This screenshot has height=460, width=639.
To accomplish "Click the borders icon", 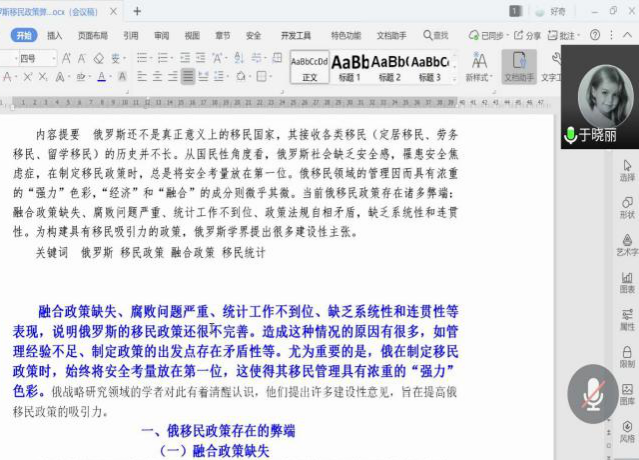I will tap(261, 76).
